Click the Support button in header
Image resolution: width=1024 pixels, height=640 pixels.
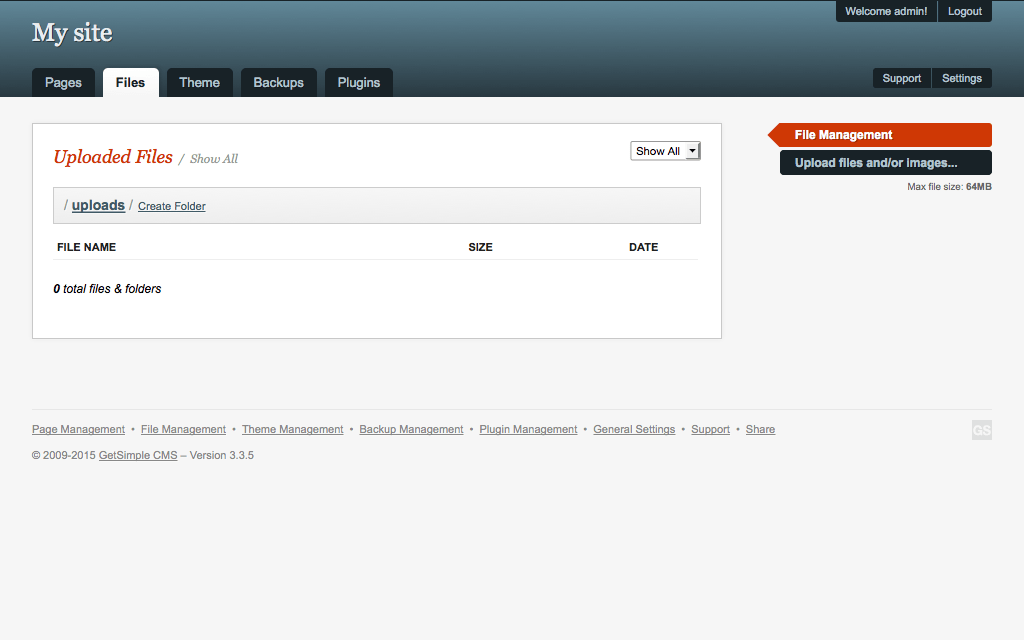click(901, 78)
